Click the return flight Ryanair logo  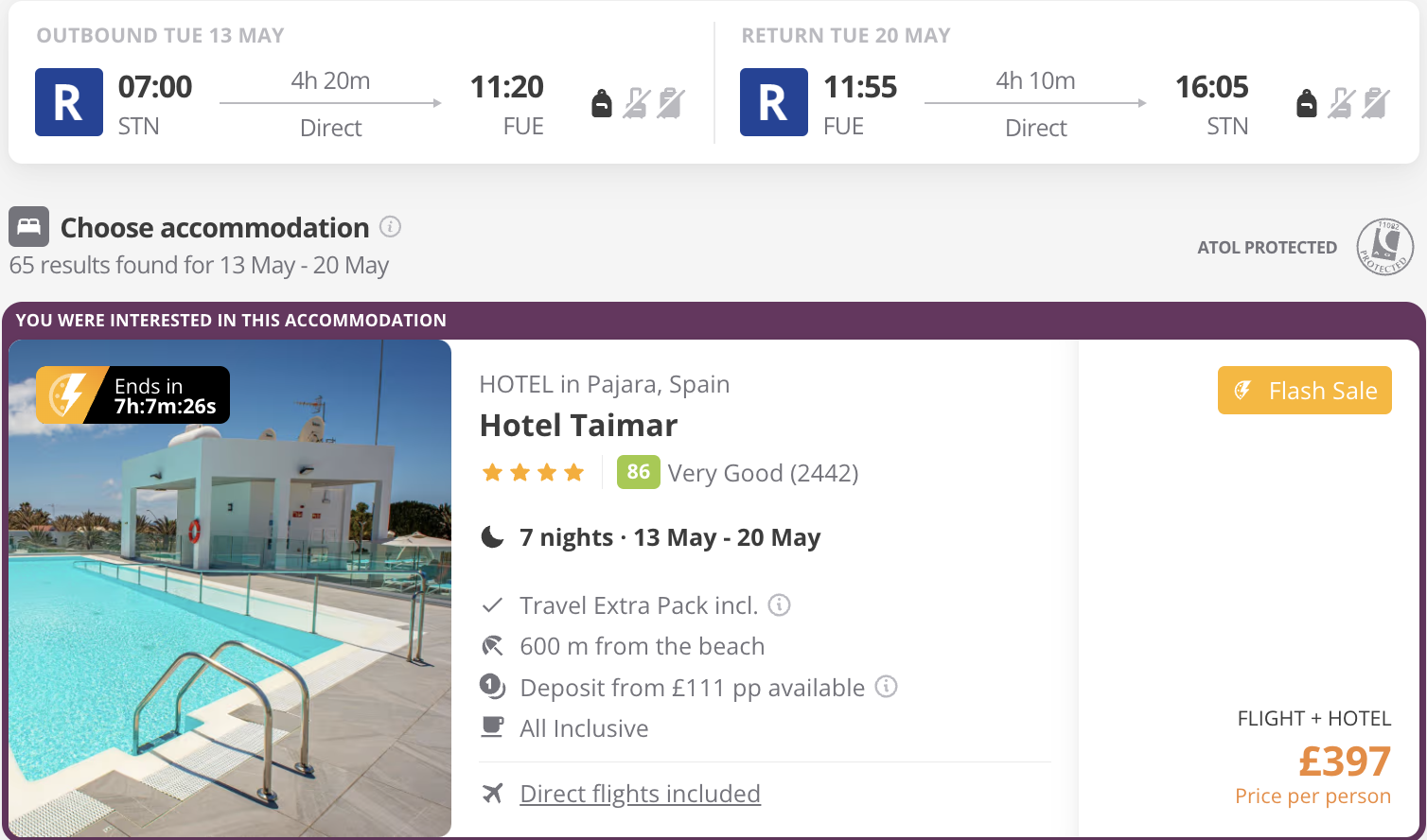pyautogui.click(x=774, y=102)
